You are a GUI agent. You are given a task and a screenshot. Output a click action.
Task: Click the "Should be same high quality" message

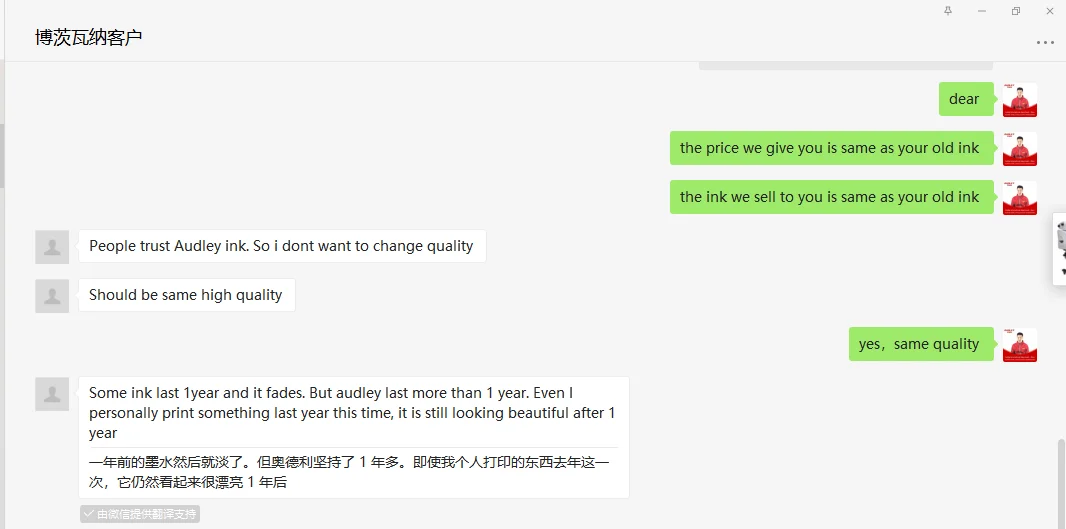[x=186, y=295]
